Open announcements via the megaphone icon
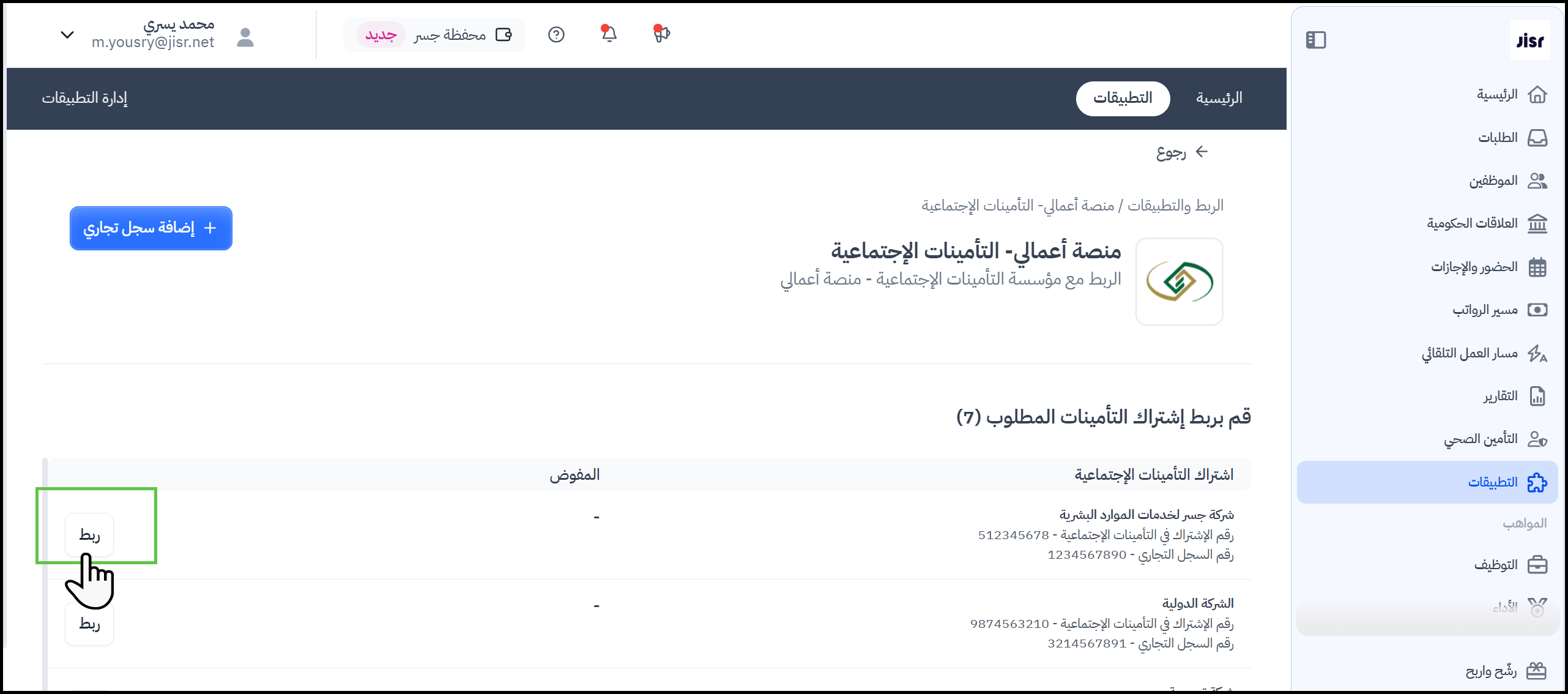Viewport: 1568px width, 694px height. click(661, 34)
